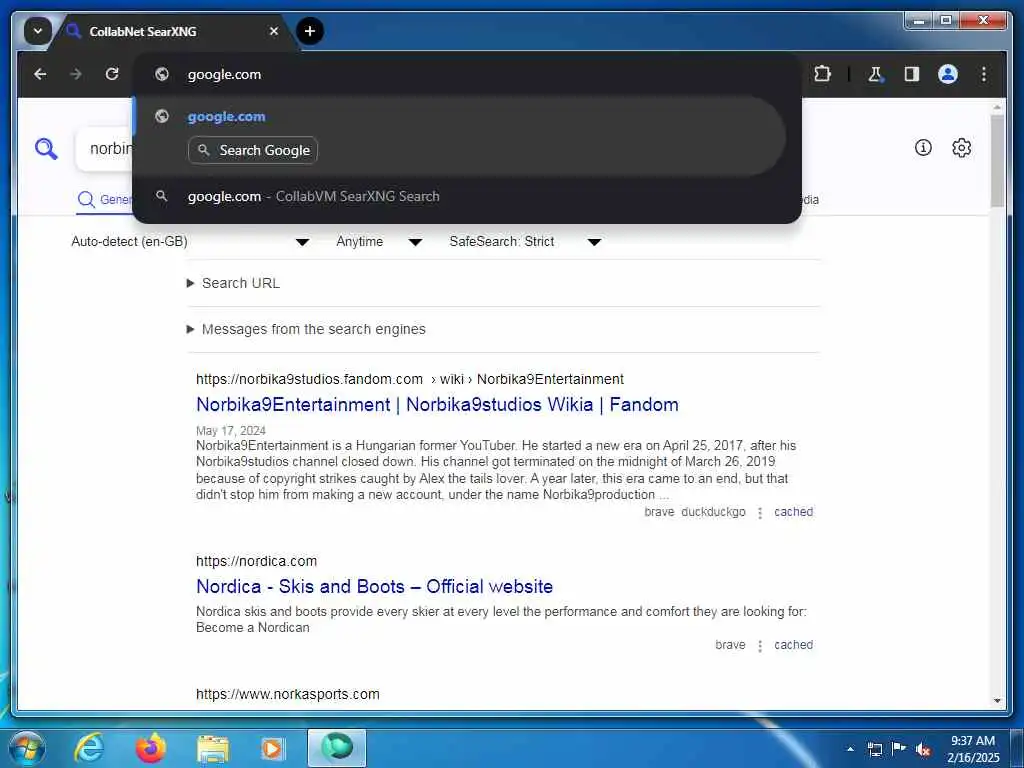Show hidden system tray icons arrow

click(850, 749)
